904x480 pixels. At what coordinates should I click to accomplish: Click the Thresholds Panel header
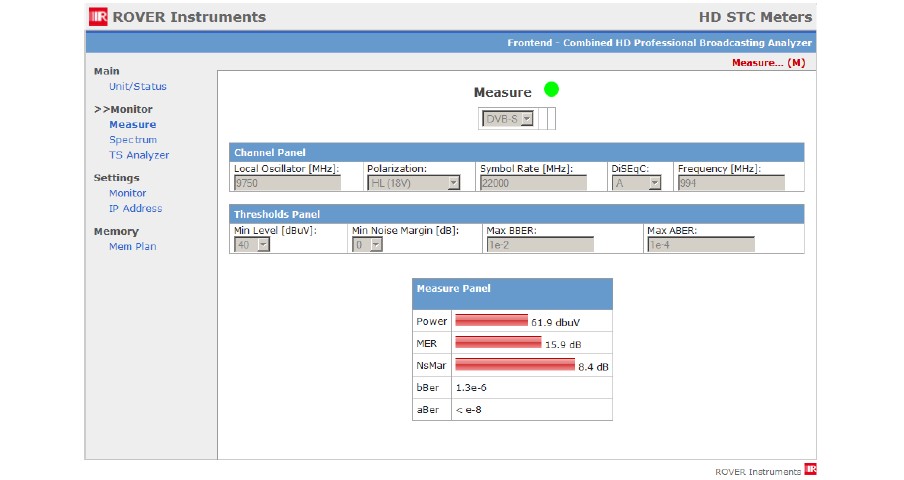click(x=517, y=214)
